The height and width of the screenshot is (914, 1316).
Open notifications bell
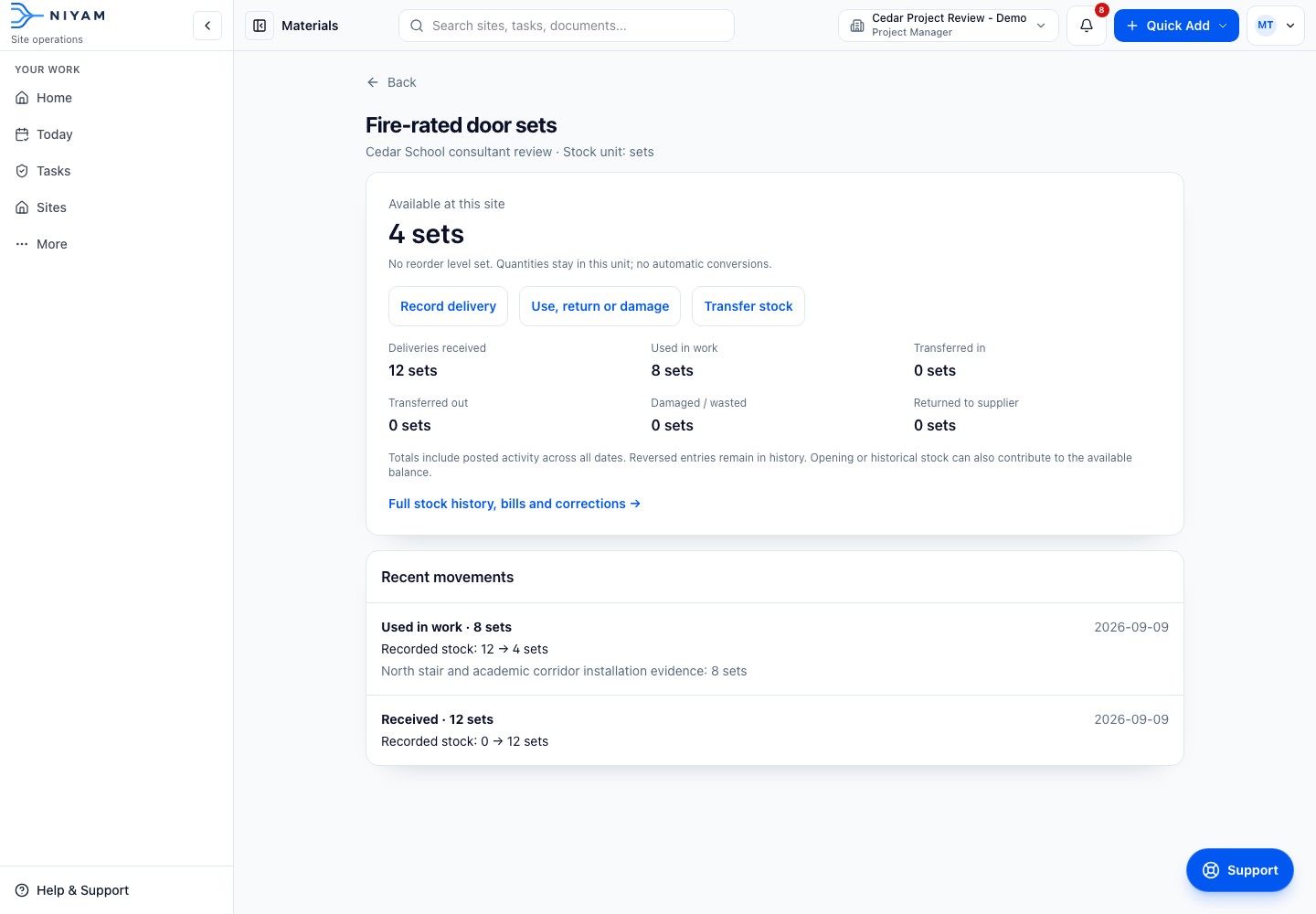(1087, 26)
